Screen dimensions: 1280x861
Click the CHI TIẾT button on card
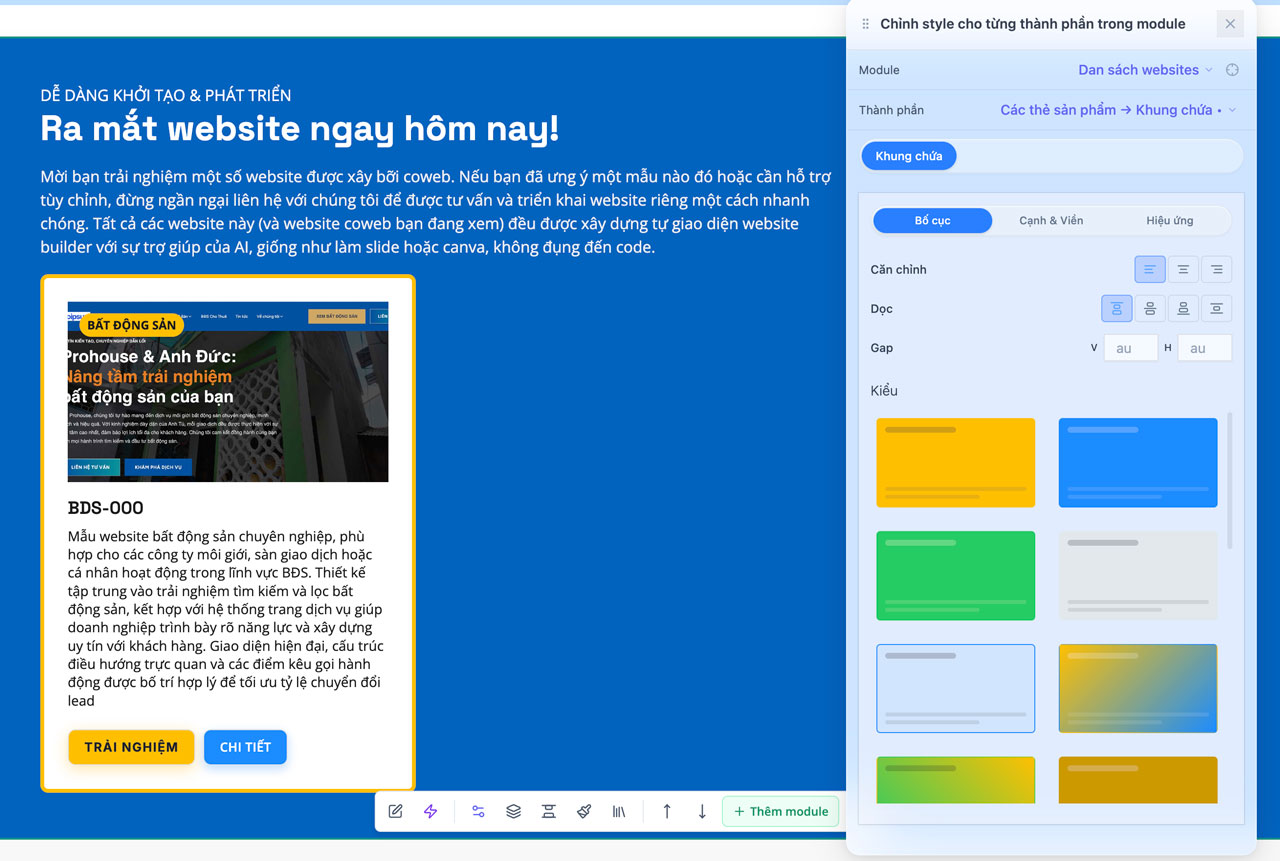245,747
